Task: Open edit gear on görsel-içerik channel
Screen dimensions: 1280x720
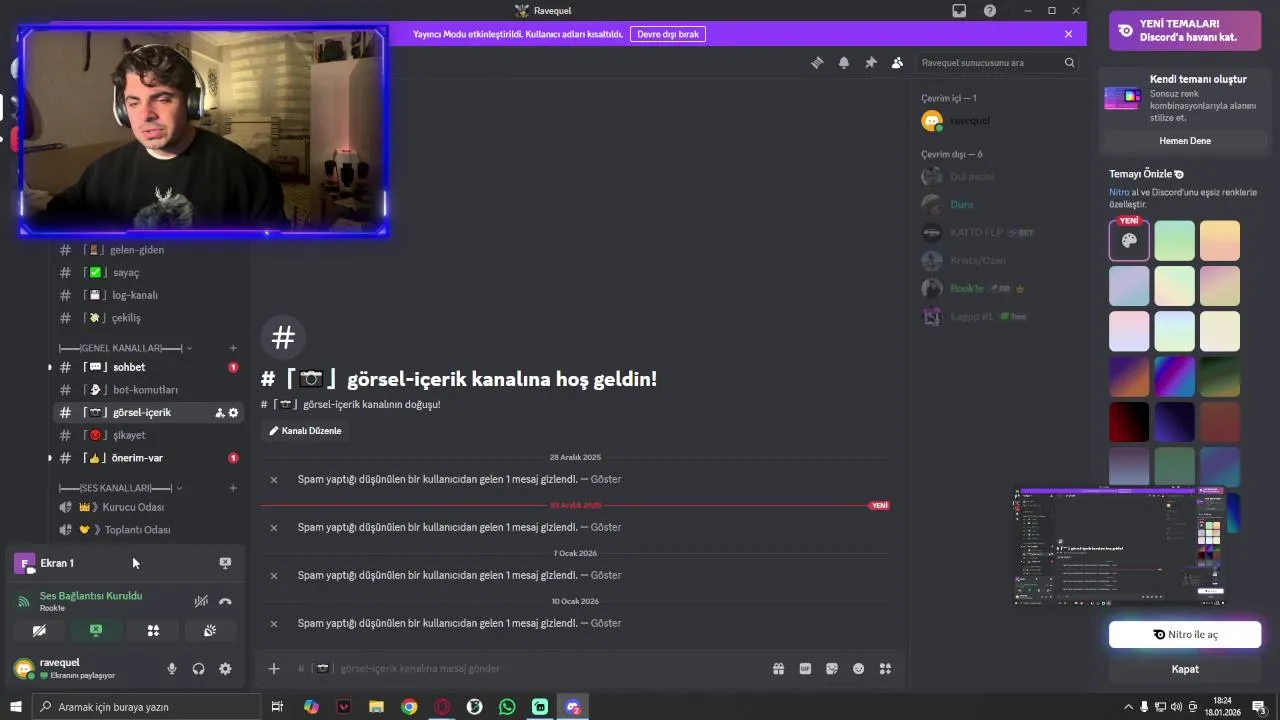Action: (x=234, y=413)
